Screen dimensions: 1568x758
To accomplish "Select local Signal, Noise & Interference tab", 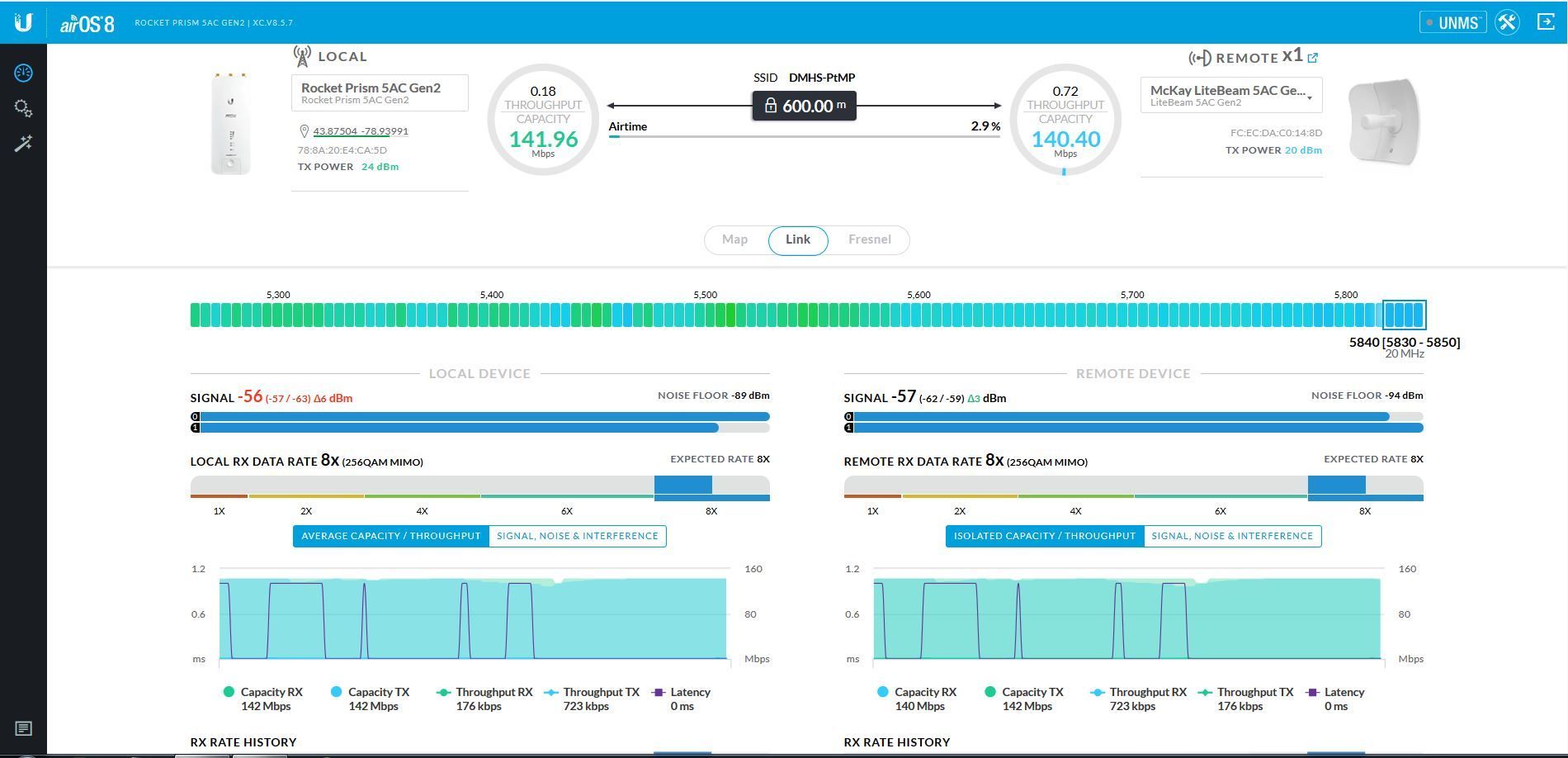I will click(x=578, y=536).
